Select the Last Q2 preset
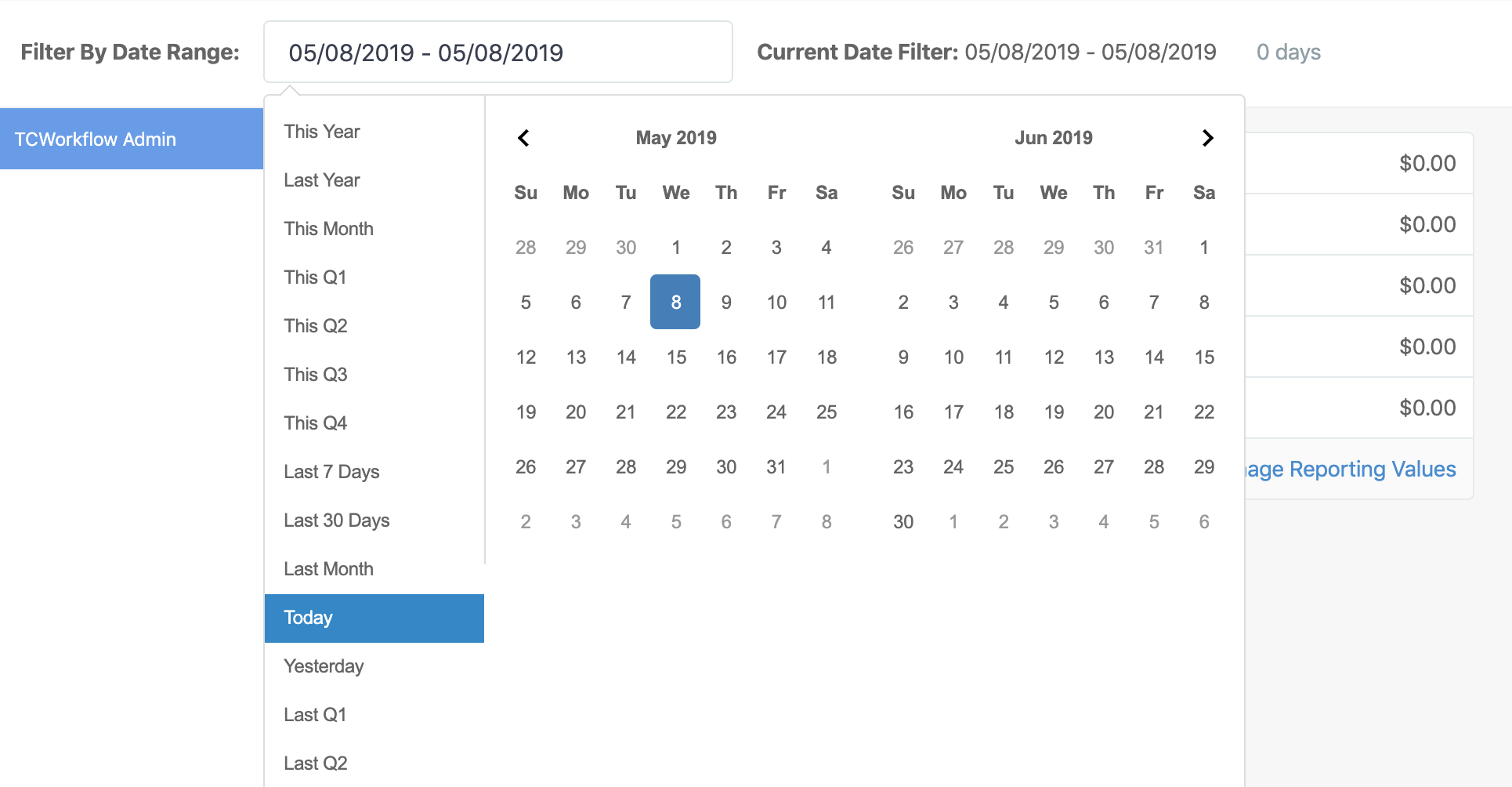The width and height of the screenshot is (1512, 787). click(x=374, y=763)
